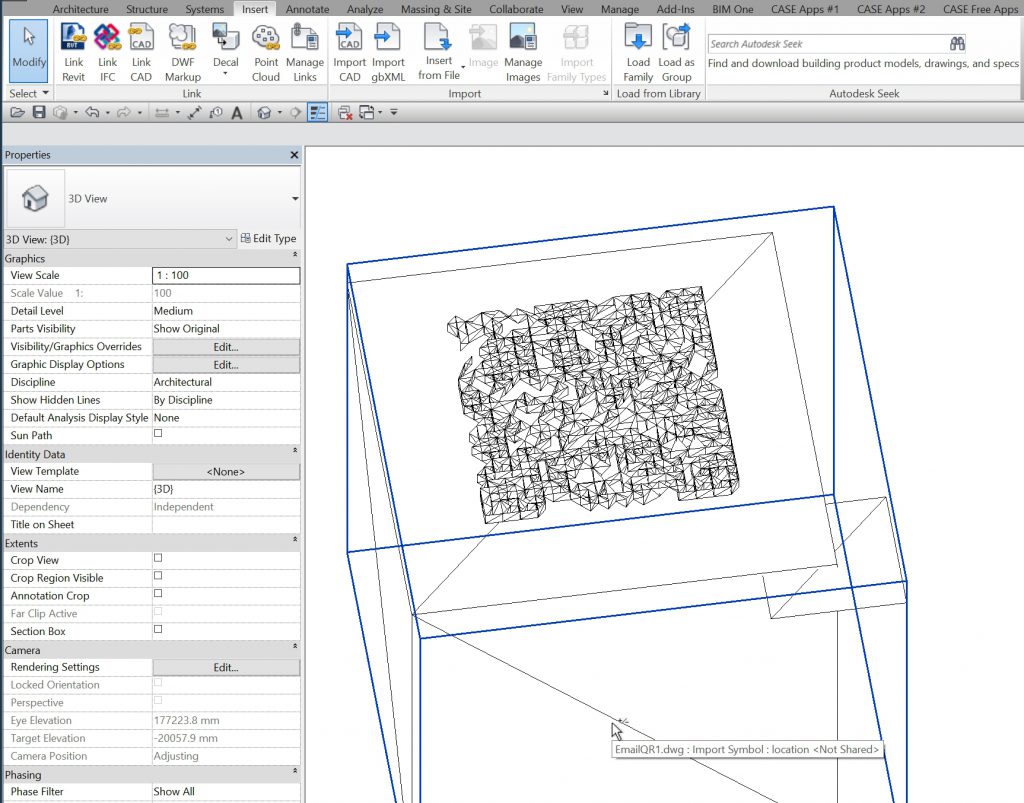Expand the 3D View type selector dropdown
The height and width of the screenshot is (803, 1024).
294,199
